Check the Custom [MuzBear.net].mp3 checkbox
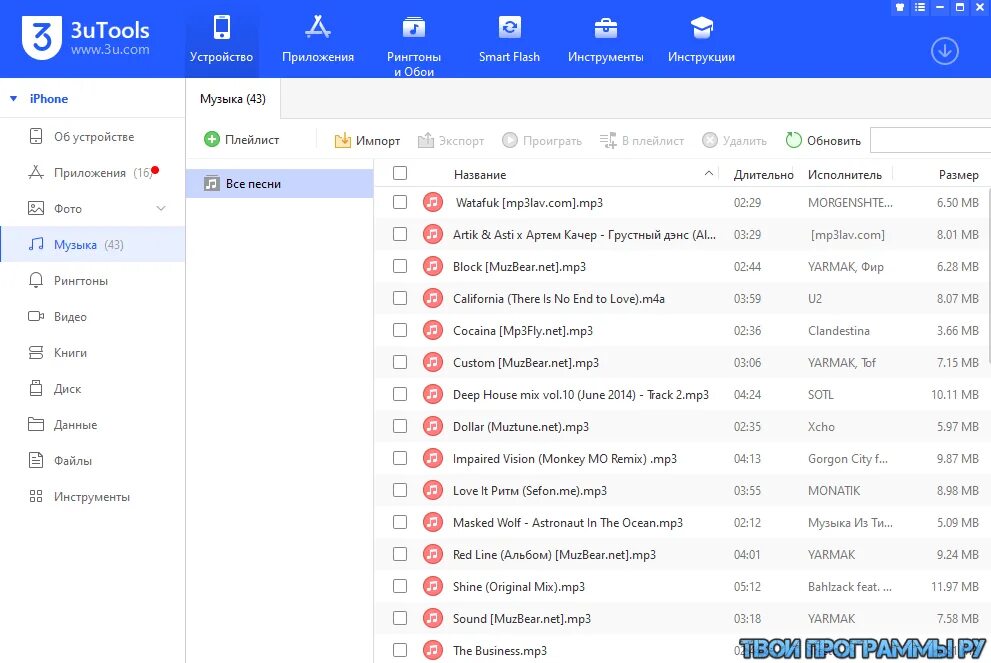The image size is (991, 663). tap(400, 362)
